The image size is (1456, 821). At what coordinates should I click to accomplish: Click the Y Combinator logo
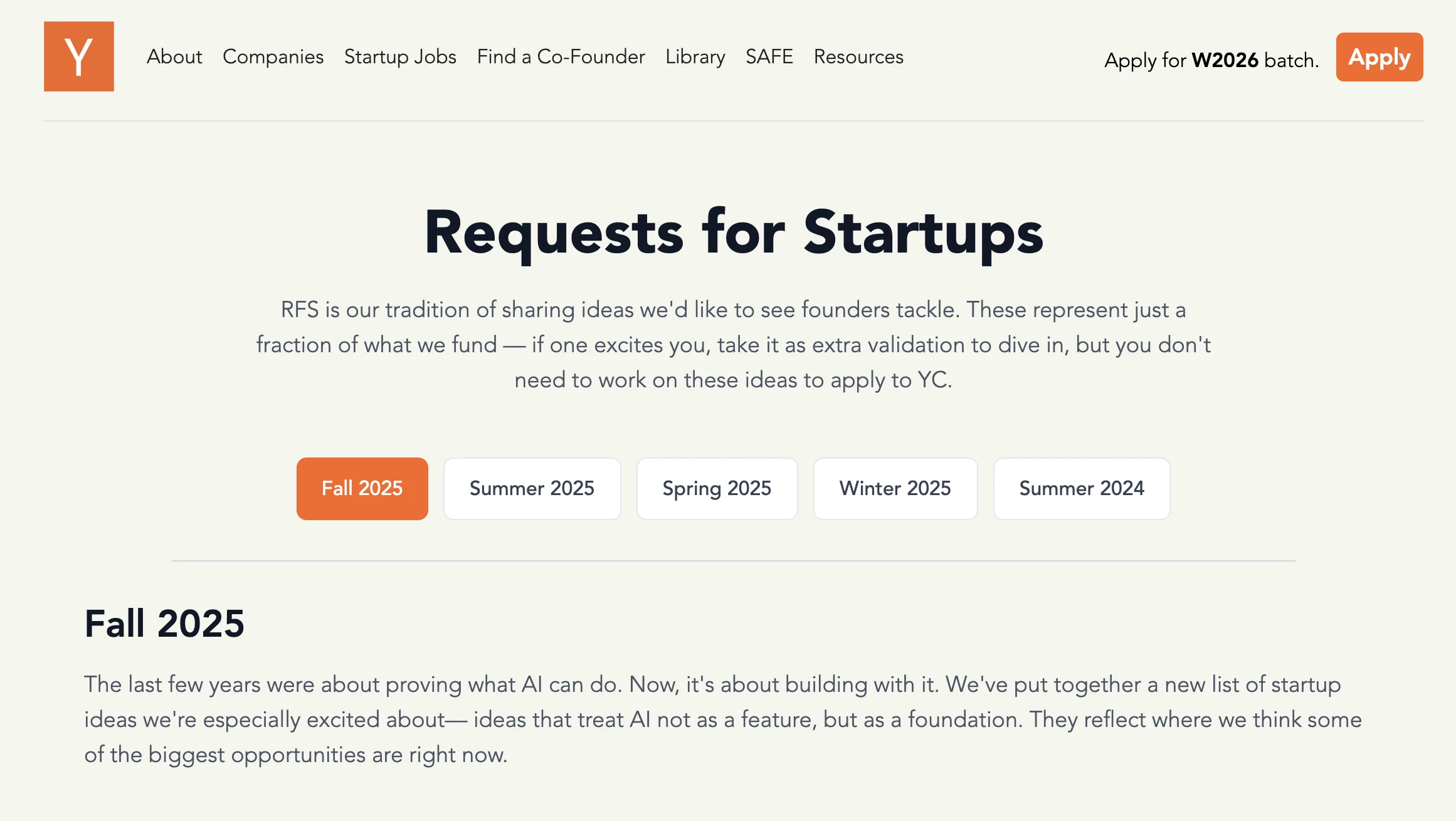(x=79, y=56)
